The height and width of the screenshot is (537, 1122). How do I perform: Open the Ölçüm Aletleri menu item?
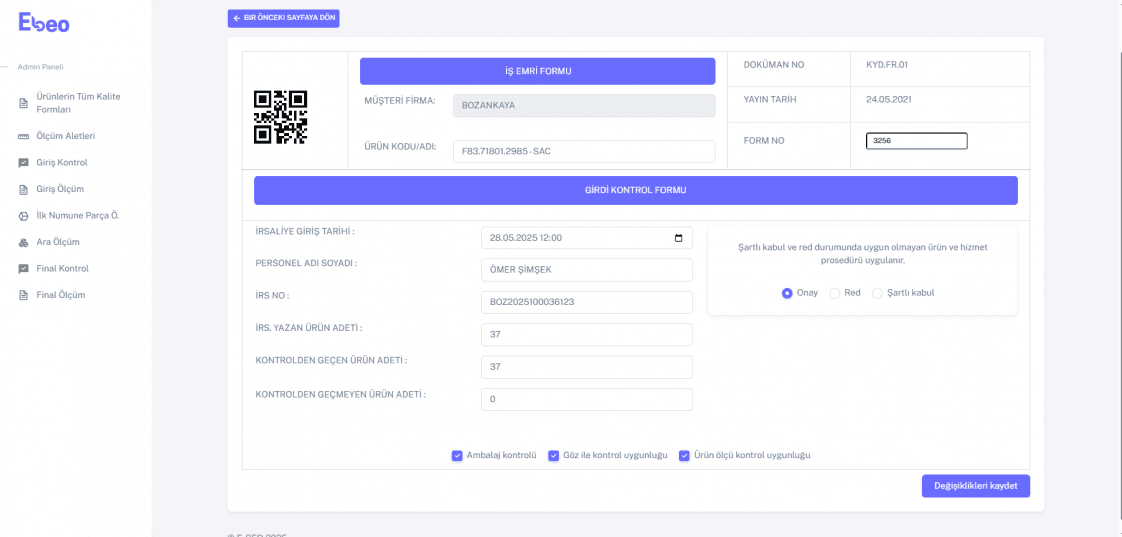pos(66,136)
